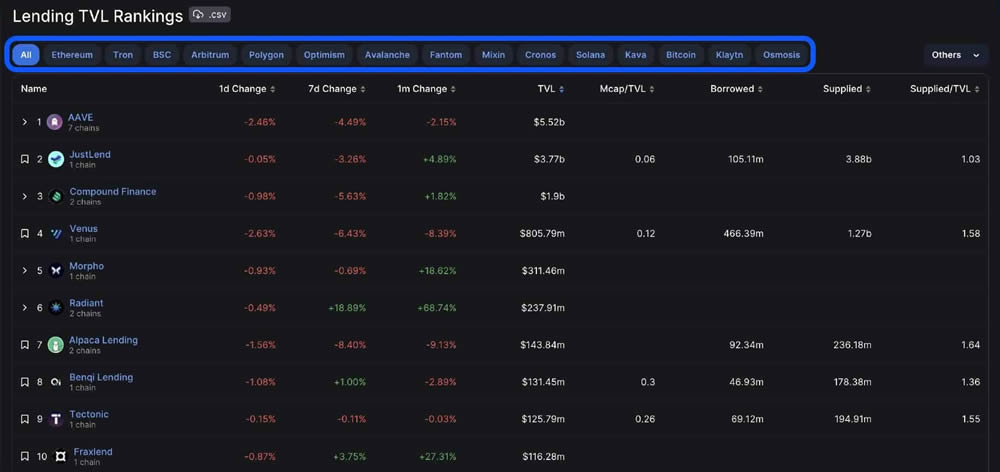Open the Compound Finance protocol link
Image resolution: width=1000 pixels, height=472 pixels.
pyautogui.click(x=112, y=191)
